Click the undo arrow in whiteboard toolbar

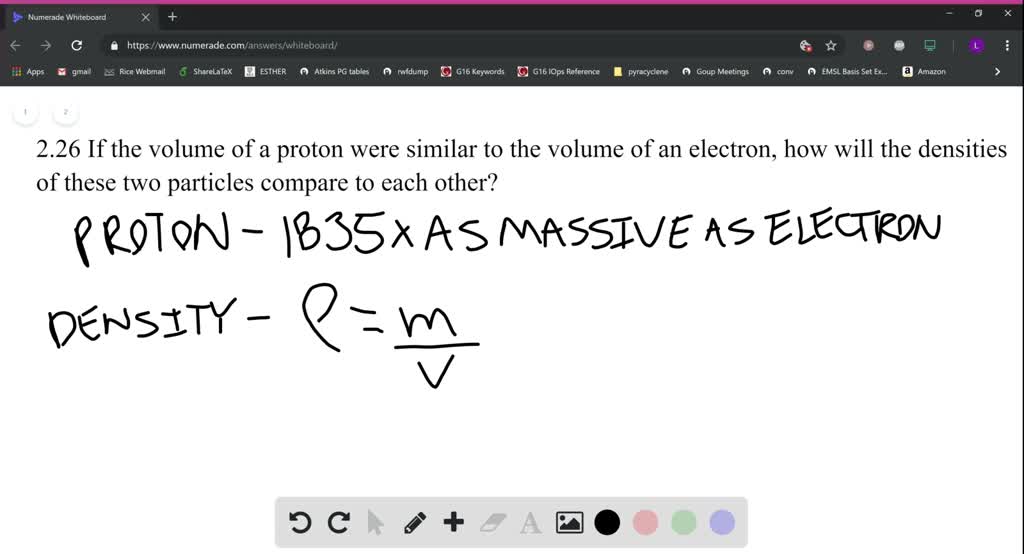298,522
